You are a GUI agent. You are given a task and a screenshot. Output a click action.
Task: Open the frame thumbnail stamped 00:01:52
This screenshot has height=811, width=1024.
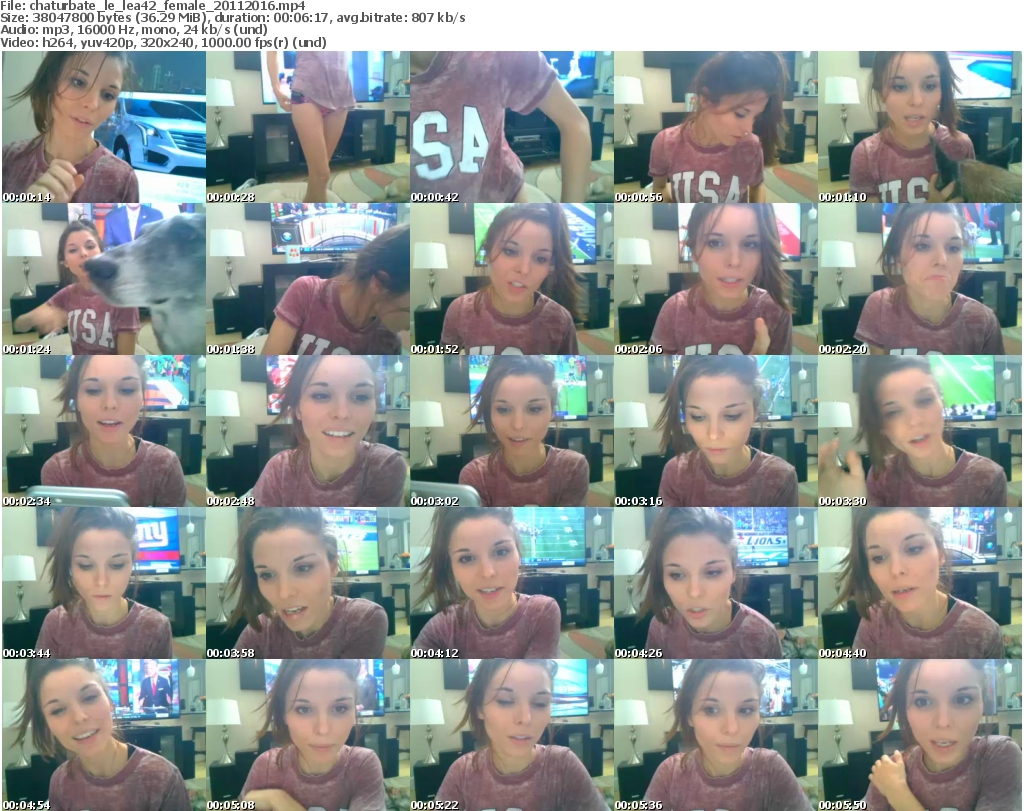(x=511, y=279)
